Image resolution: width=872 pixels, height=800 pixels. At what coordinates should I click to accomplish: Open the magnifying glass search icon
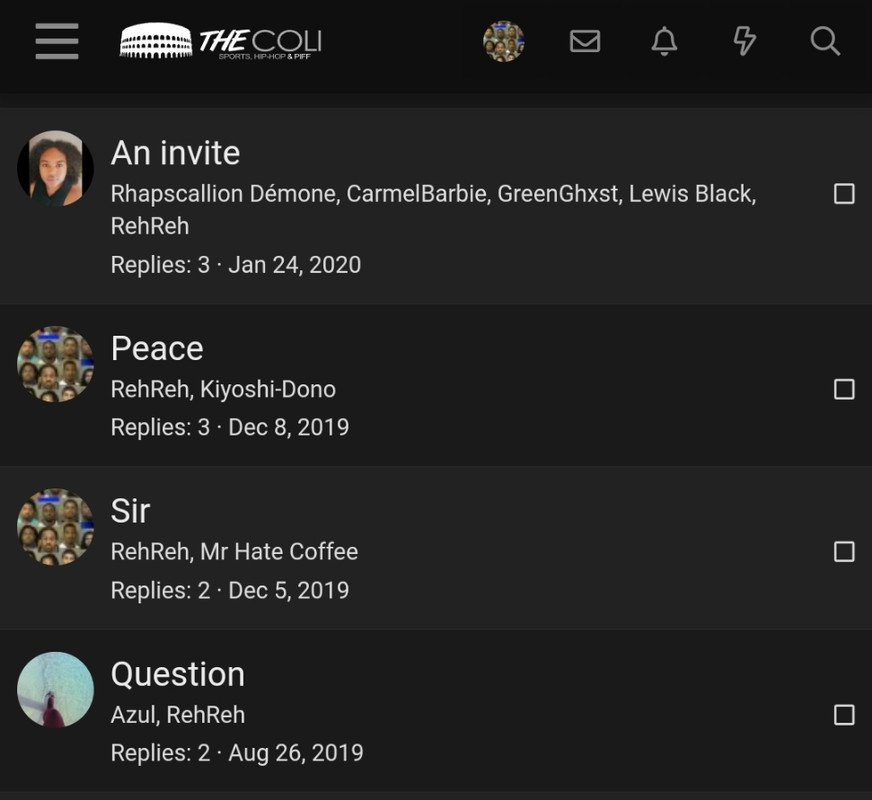[825, 41]
